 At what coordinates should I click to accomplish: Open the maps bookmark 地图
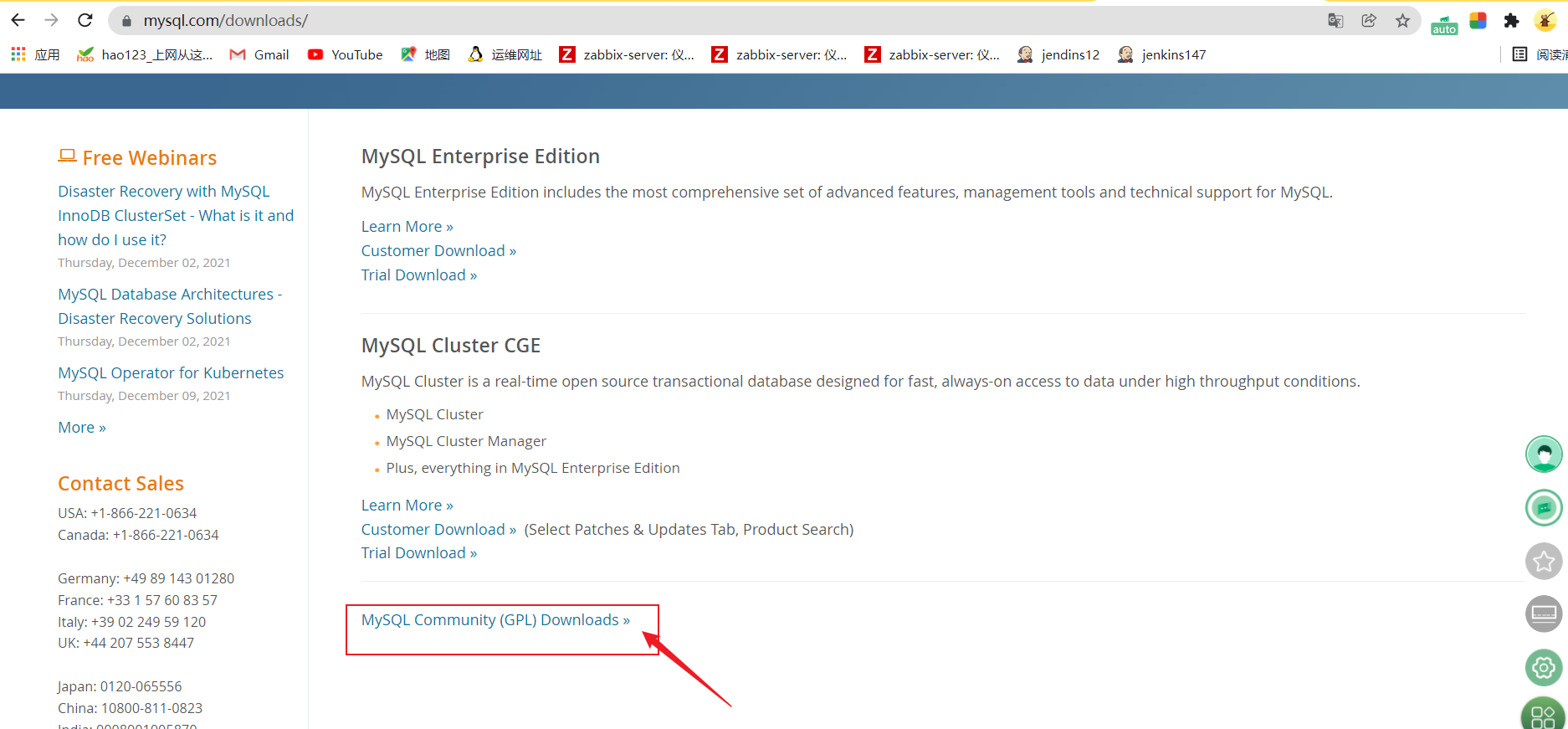425,54
